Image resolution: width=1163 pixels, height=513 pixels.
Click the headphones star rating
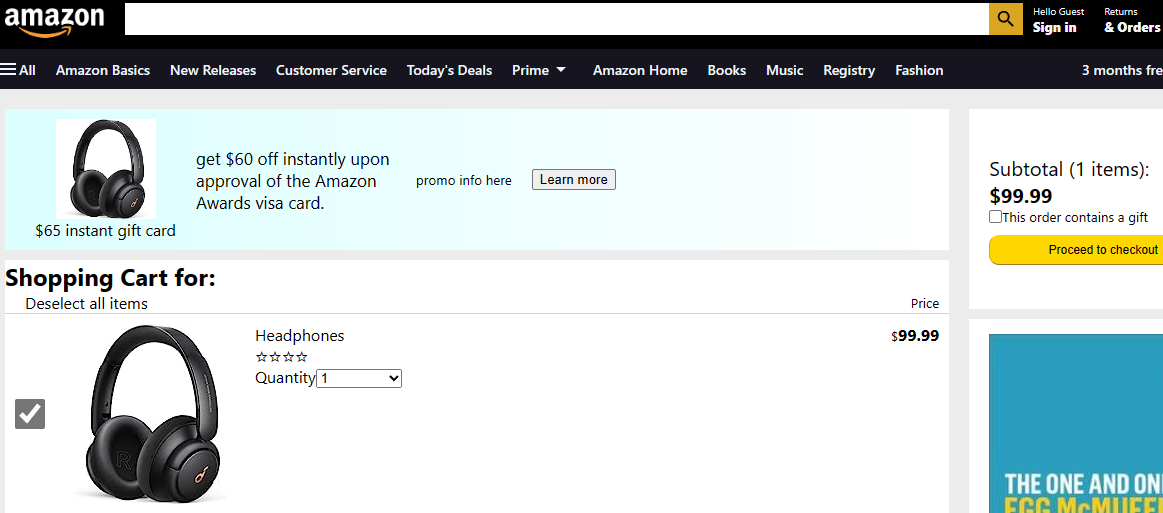click(281, 357)
